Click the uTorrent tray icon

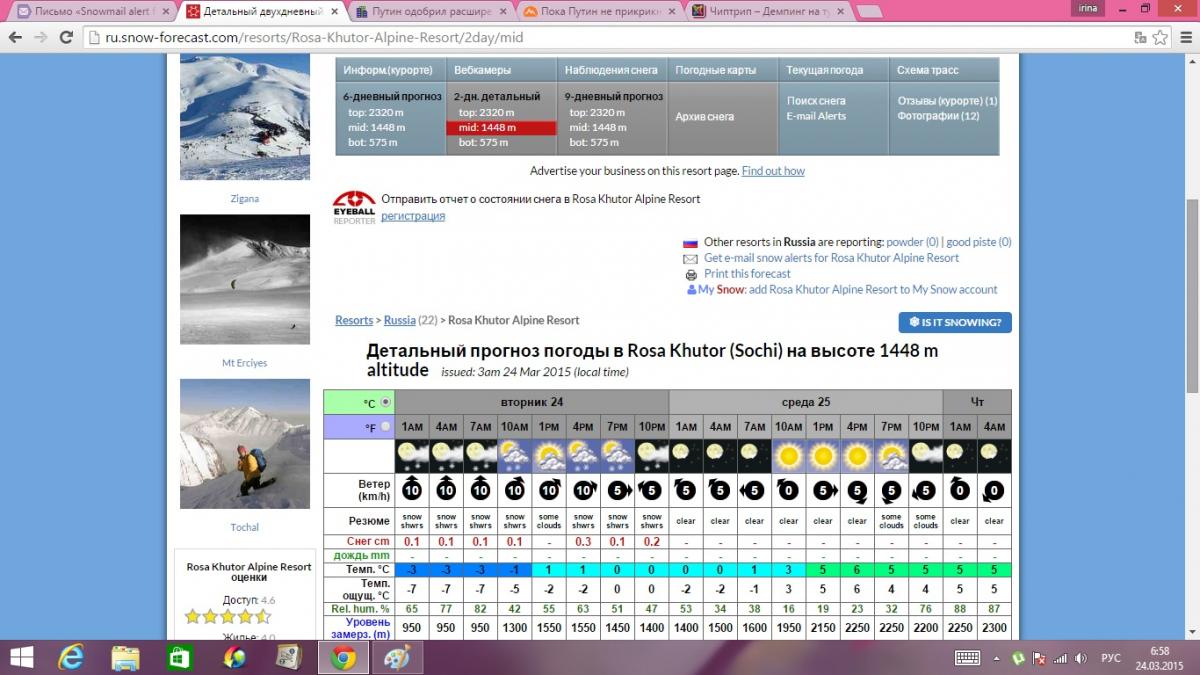pos(1018,658)
